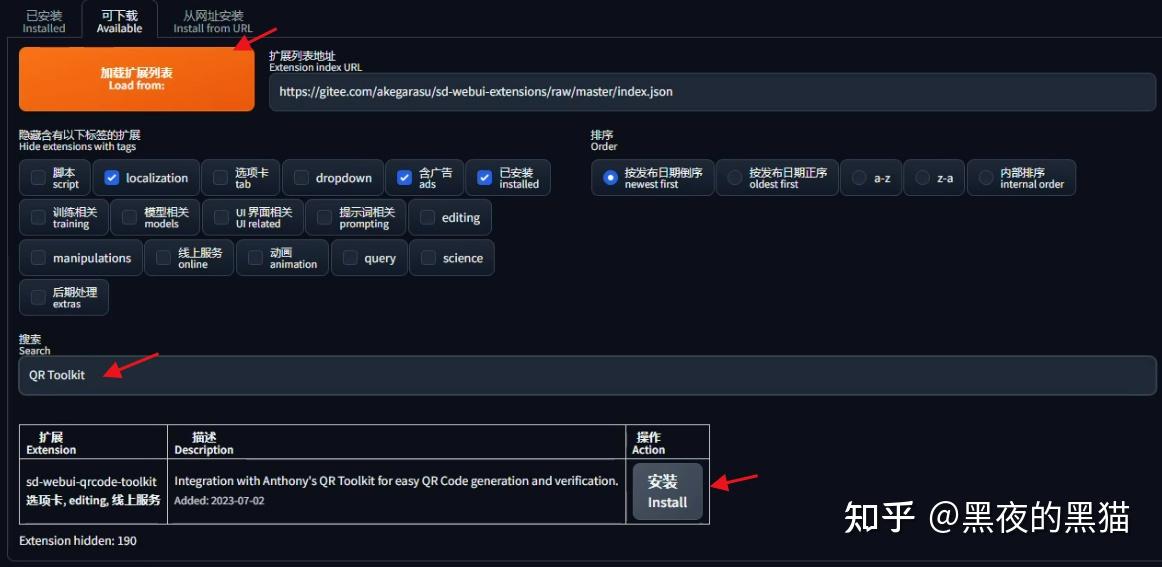Select a-z sort order radio

[859, 178]
